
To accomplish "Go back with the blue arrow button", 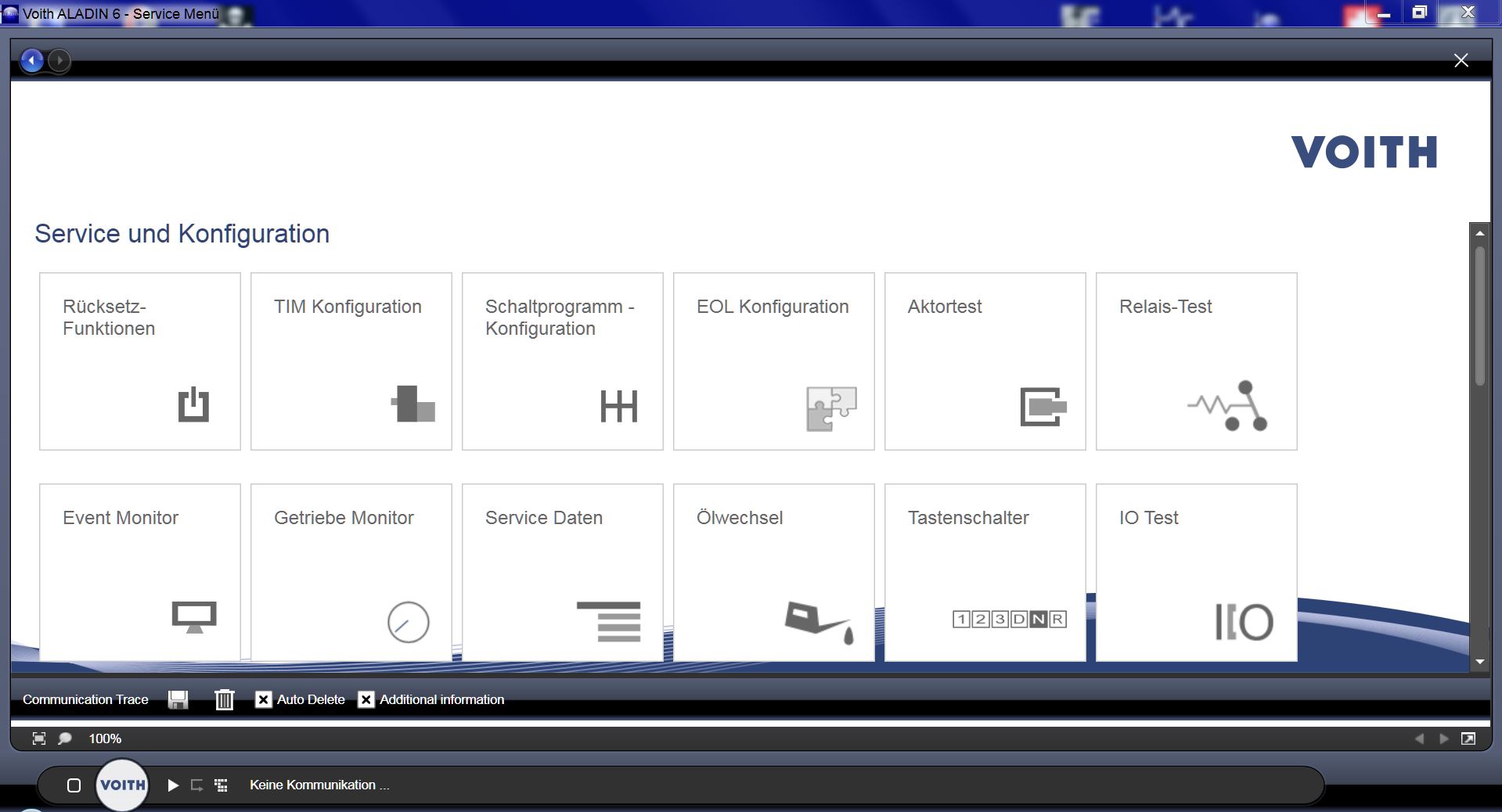I will click(x=32, y=60).
